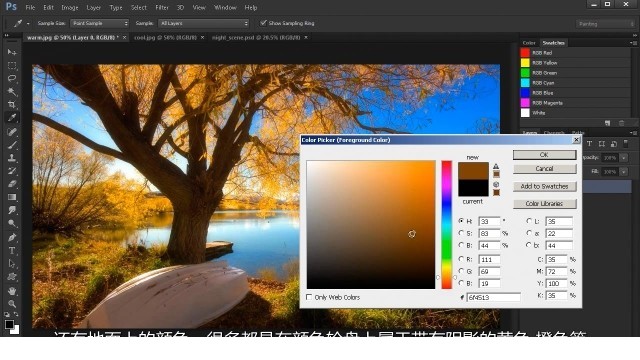Click the R value input field
The image size is (640, 360).
click(489, 259)
